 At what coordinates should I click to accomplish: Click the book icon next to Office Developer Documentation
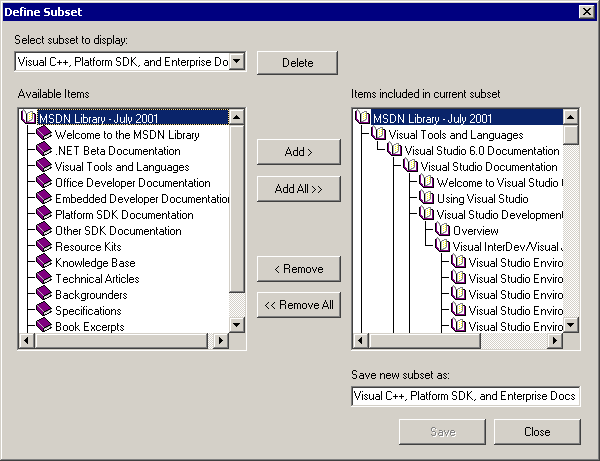pyautogui.click(x=43, y=183)
